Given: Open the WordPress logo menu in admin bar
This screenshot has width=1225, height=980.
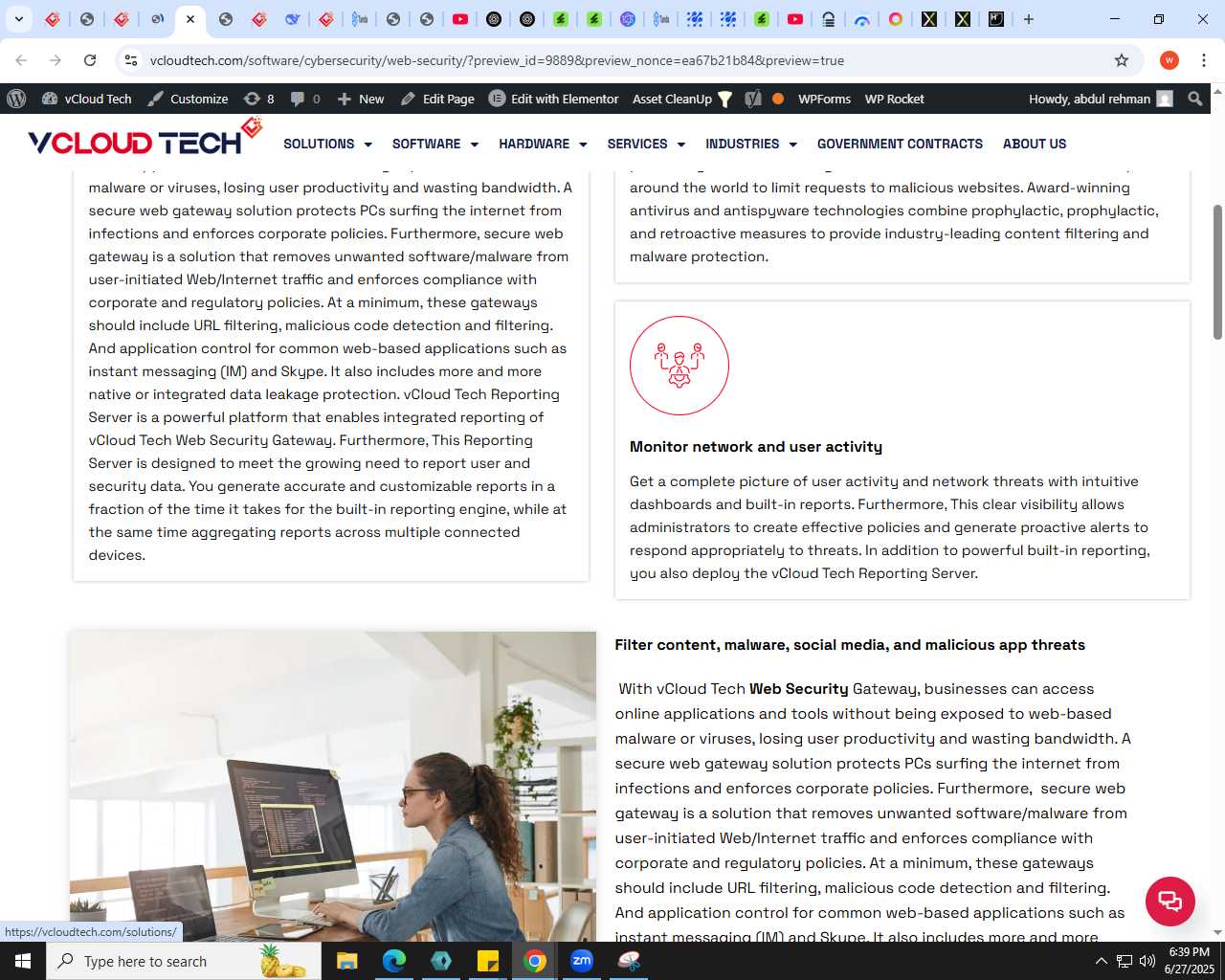Looking at the screenshot, I should (16, 99).
